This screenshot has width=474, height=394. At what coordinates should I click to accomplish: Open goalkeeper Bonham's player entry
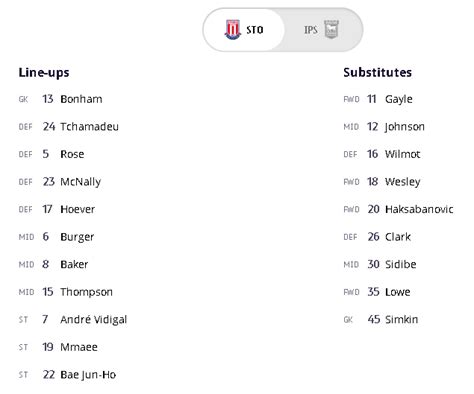click(x=60, y=99)
